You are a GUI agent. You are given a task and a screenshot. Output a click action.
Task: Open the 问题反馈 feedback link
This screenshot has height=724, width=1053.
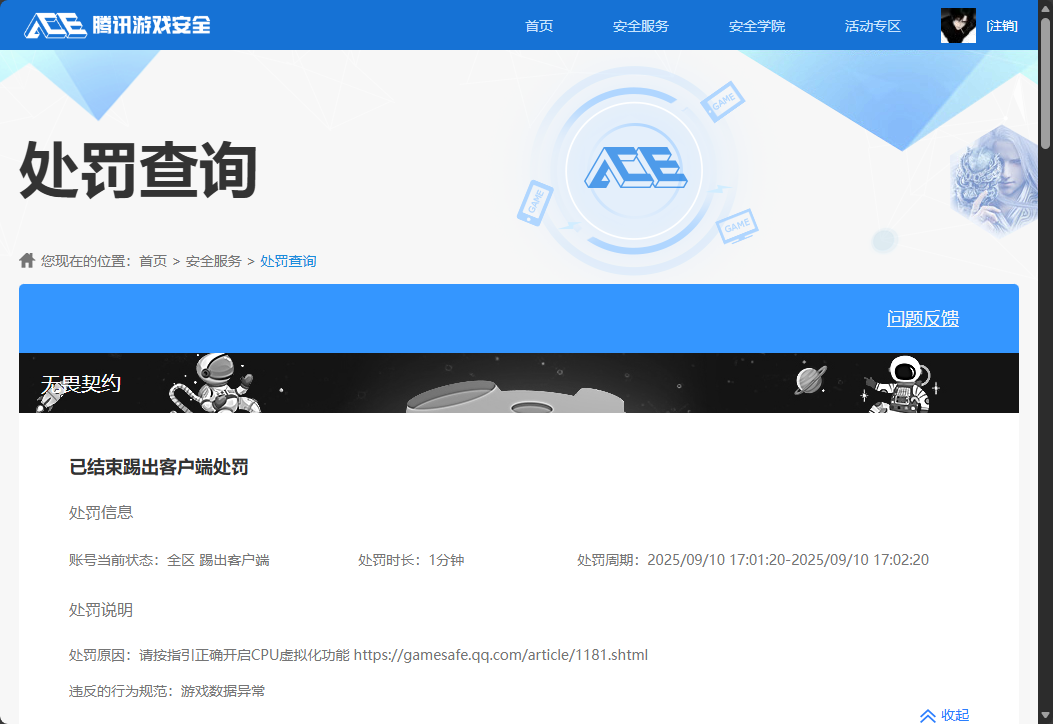[x=922, y=318]
